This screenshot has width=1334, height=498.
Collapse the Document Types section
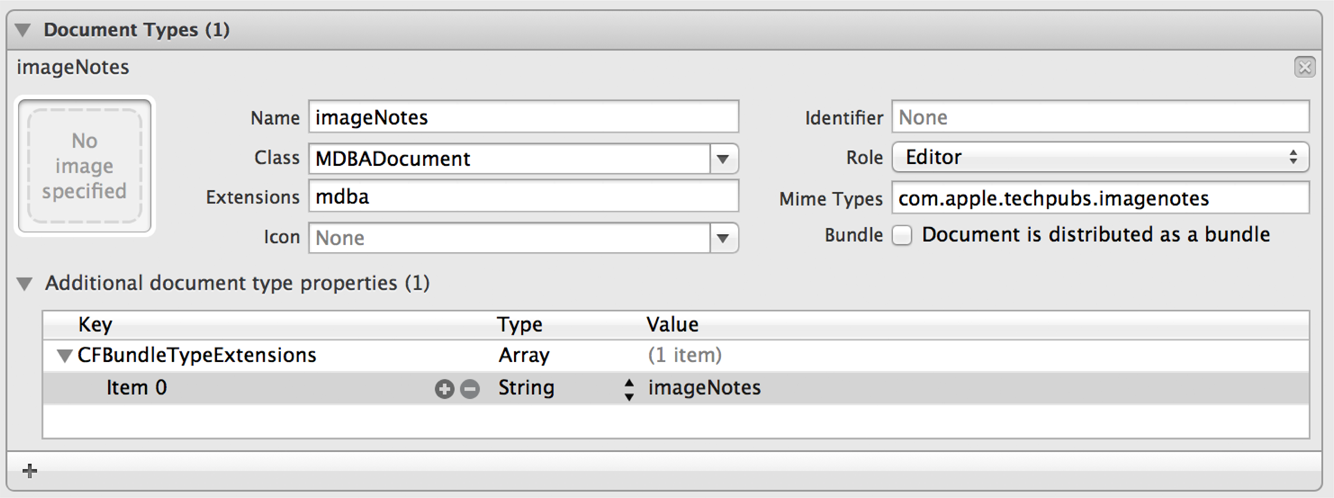24,30
